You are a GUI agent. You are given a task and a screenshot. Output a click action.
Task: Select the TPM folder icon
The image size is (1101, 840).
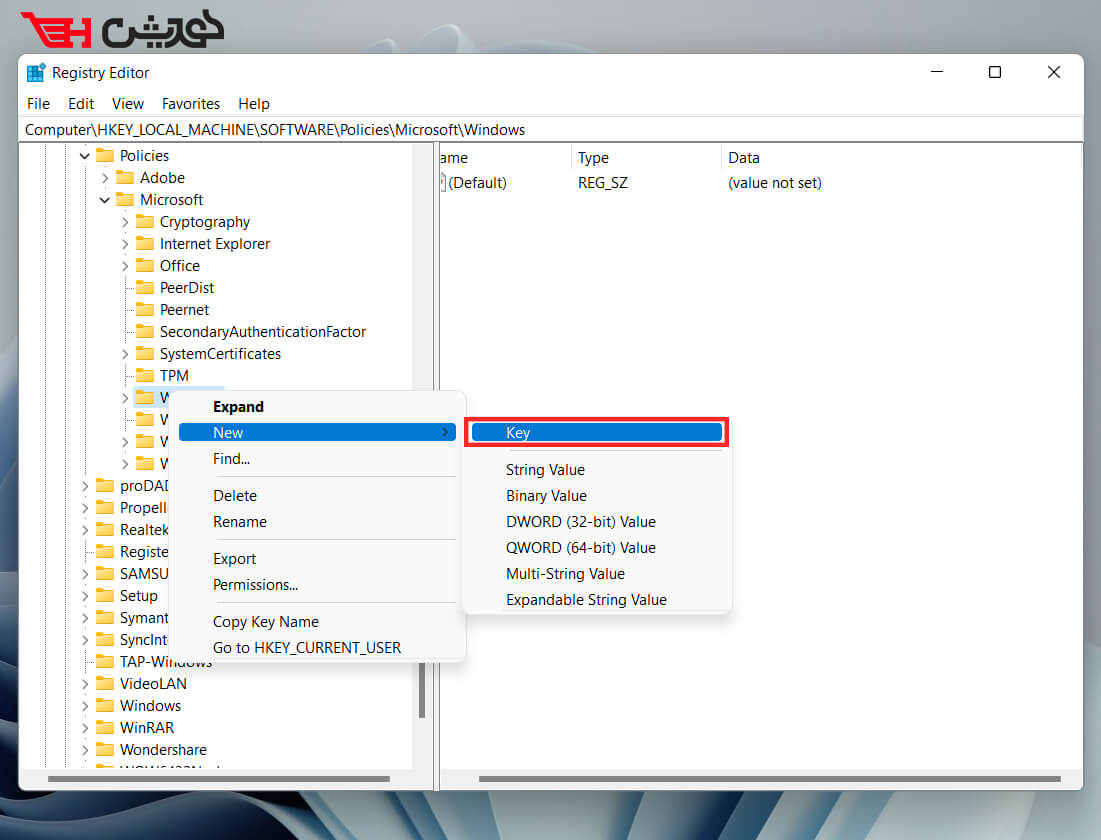click(144, 376)
